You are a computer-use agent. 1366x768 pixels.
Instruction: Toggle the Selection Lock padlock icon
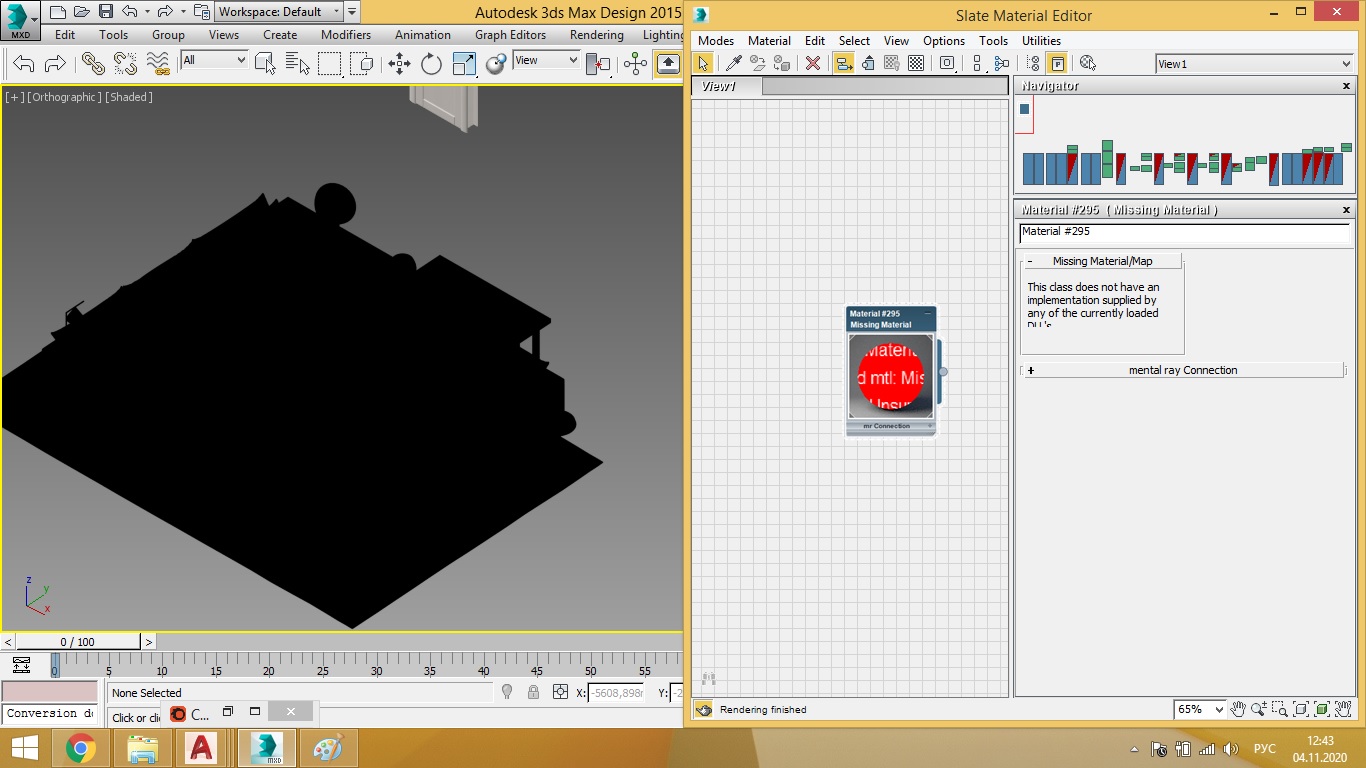coord(533,692)
